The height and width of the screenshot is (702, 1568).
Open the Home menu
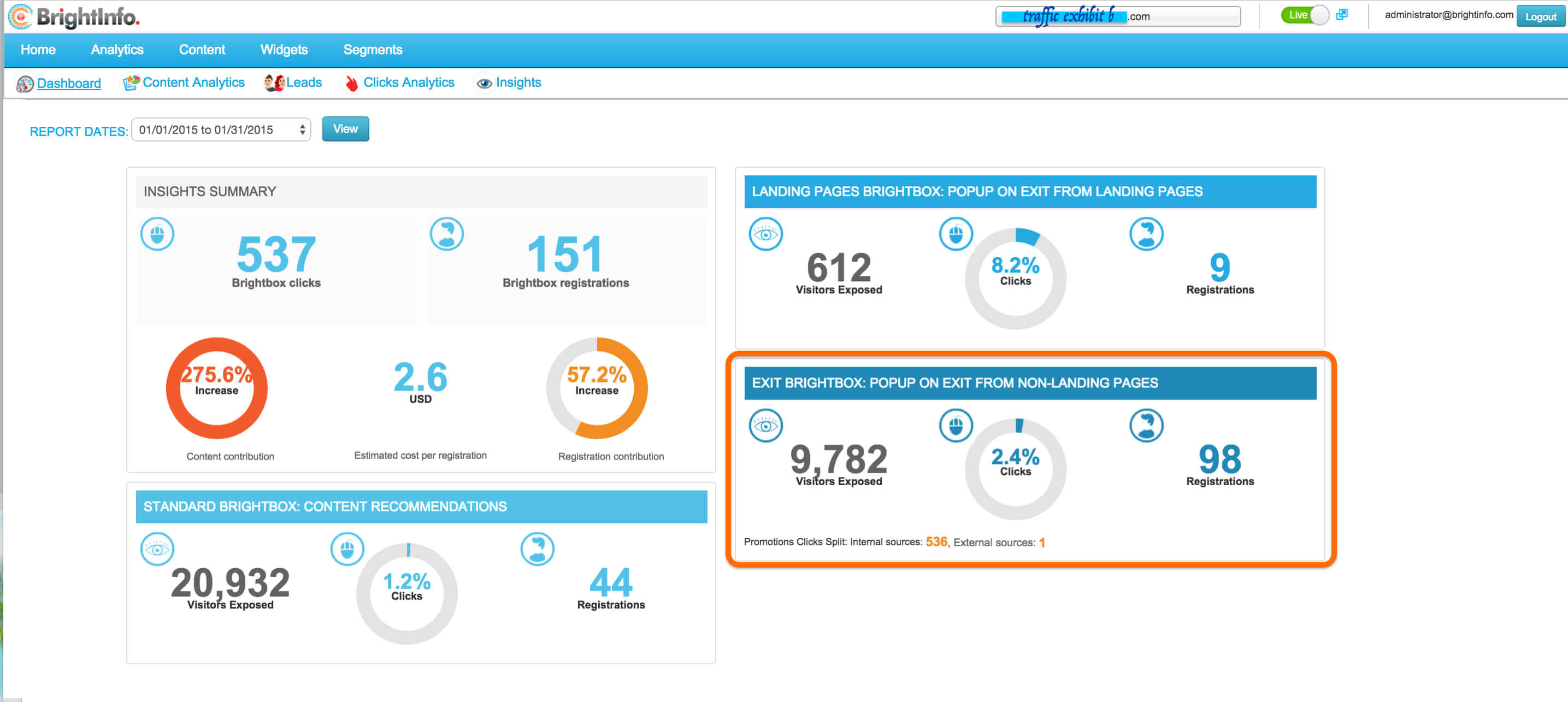pyautogui.click(x=38, y=50)
